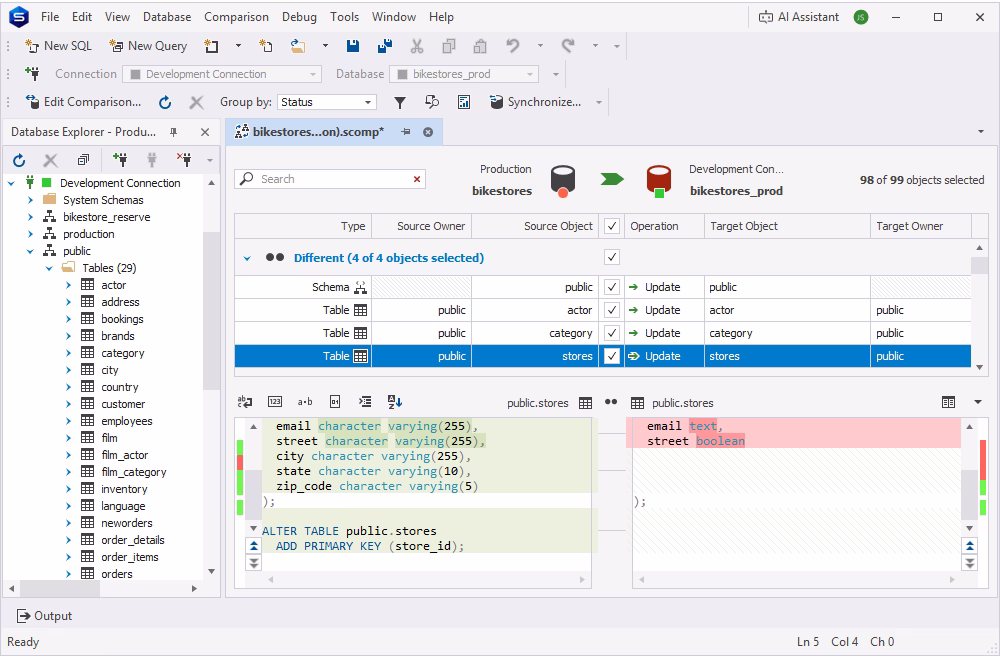Select the production schema in tree

pos(89,234)
